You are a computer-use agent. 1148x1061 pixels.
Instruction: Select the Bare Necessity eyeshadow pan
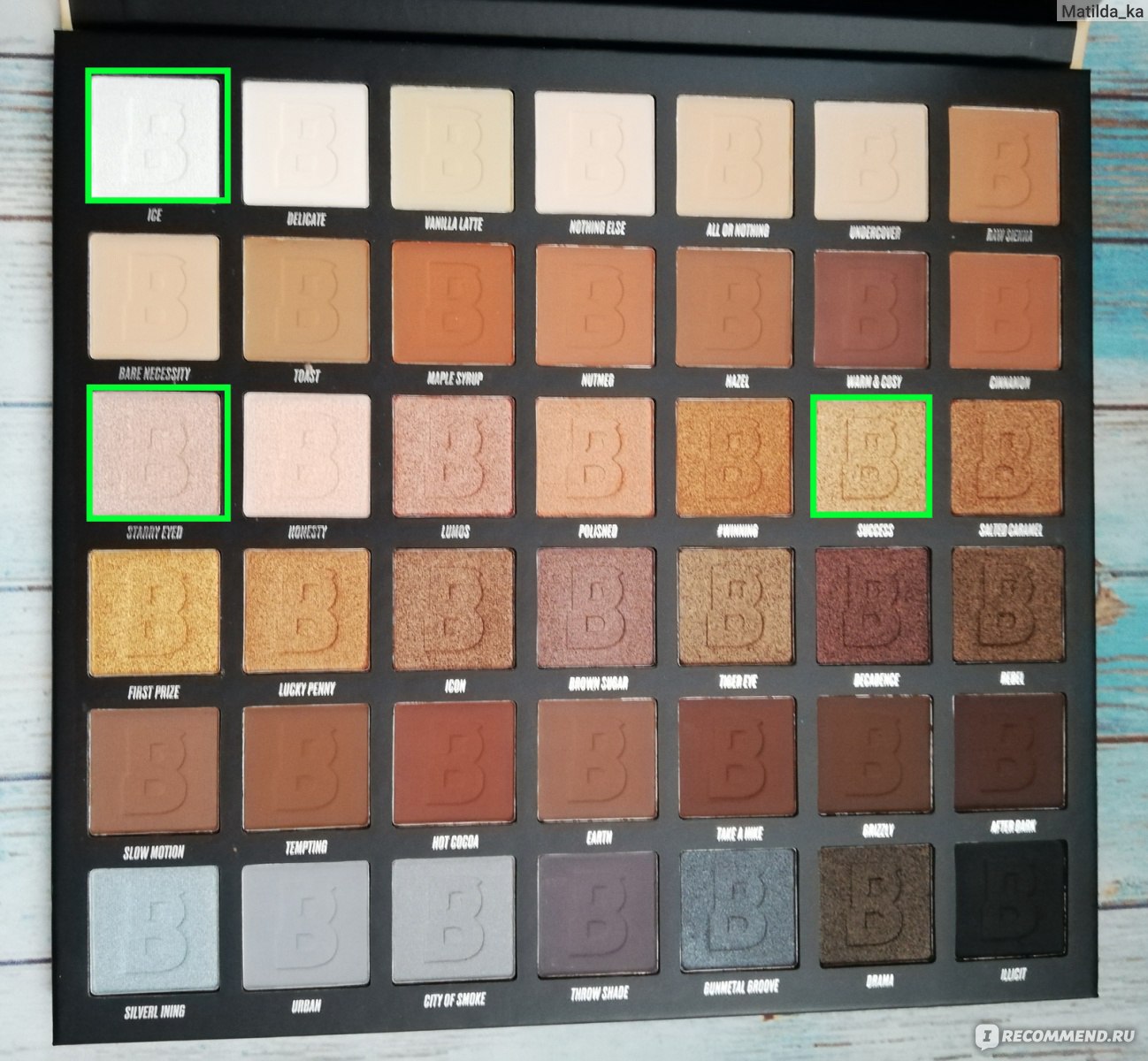pos(154,296)
